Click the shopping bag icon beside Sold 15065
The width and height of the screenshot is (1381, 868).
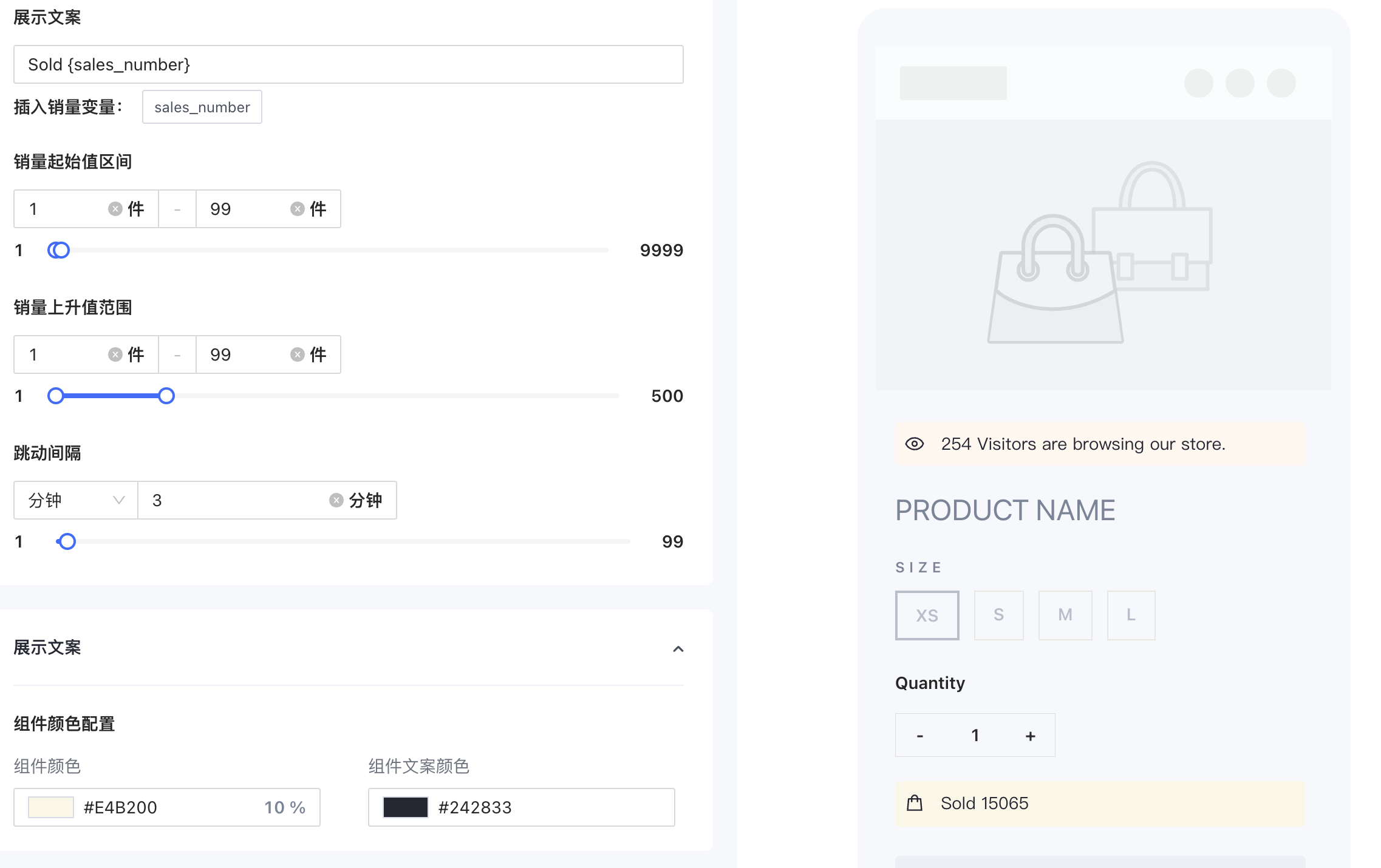(x=915, y=803)
